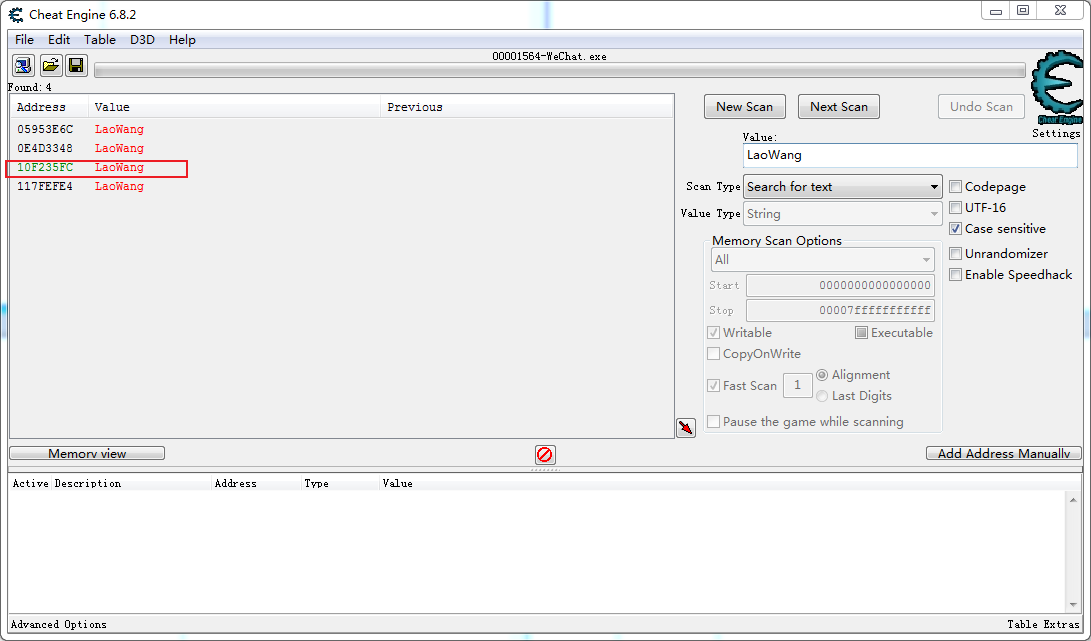Open the File menu
Viewport: 1091px width, 641px height.
pyautogui.click(x=24, y=40)
